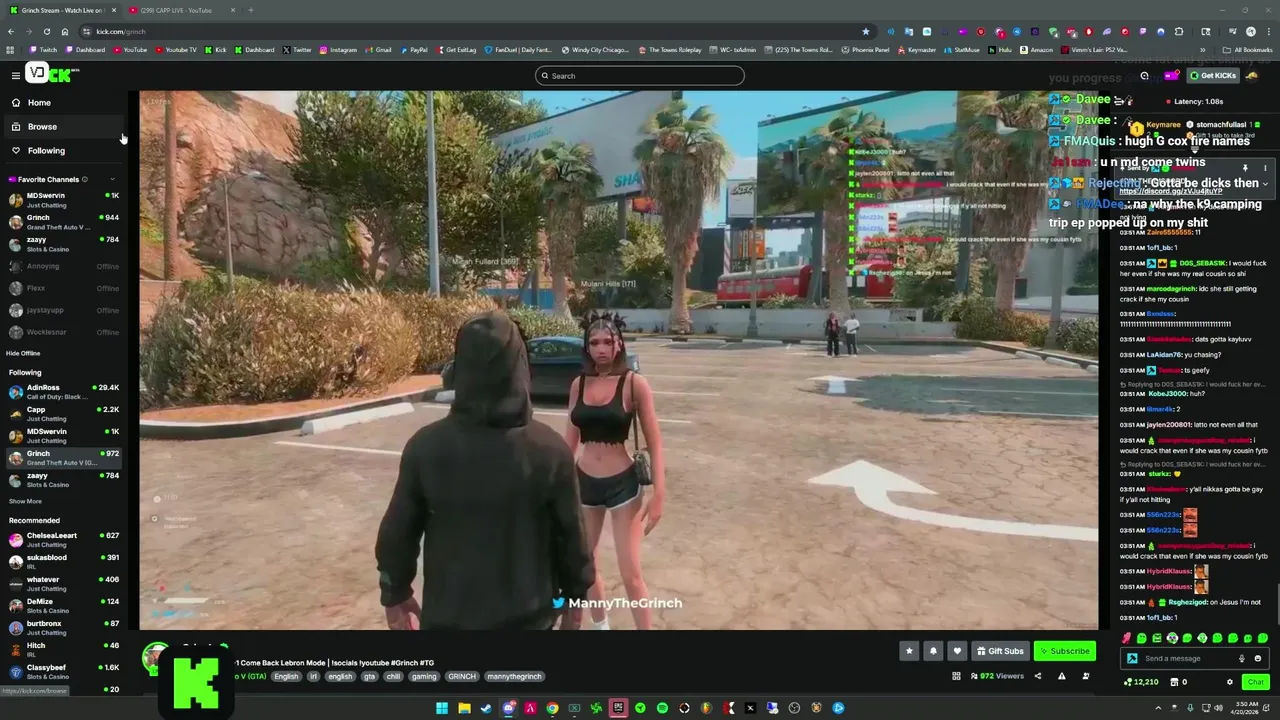Open ChelseaLeeart recommended channel
Screen dimensions: 1280x720
63,540
